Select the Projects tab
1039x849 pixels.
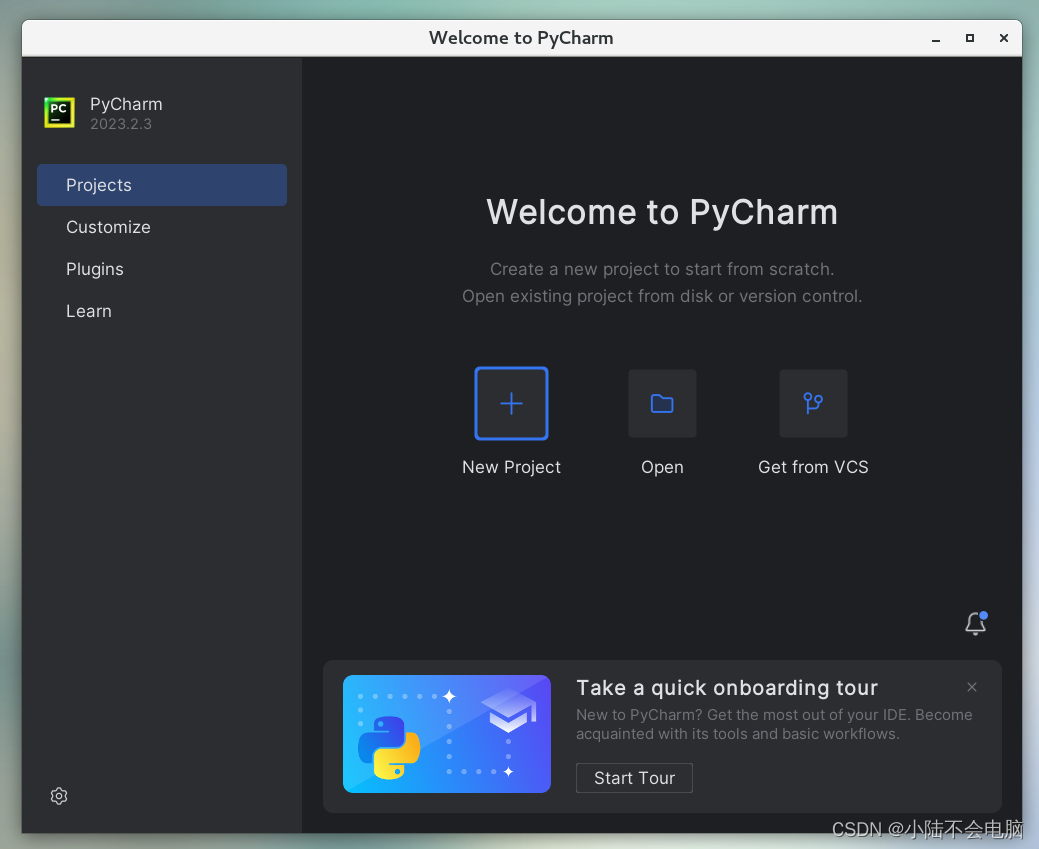[162, 185]
